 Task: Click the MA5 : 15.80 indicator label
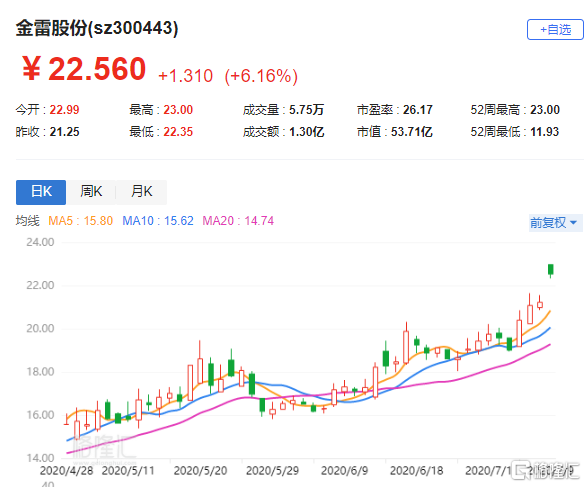[x=80, y=221]
